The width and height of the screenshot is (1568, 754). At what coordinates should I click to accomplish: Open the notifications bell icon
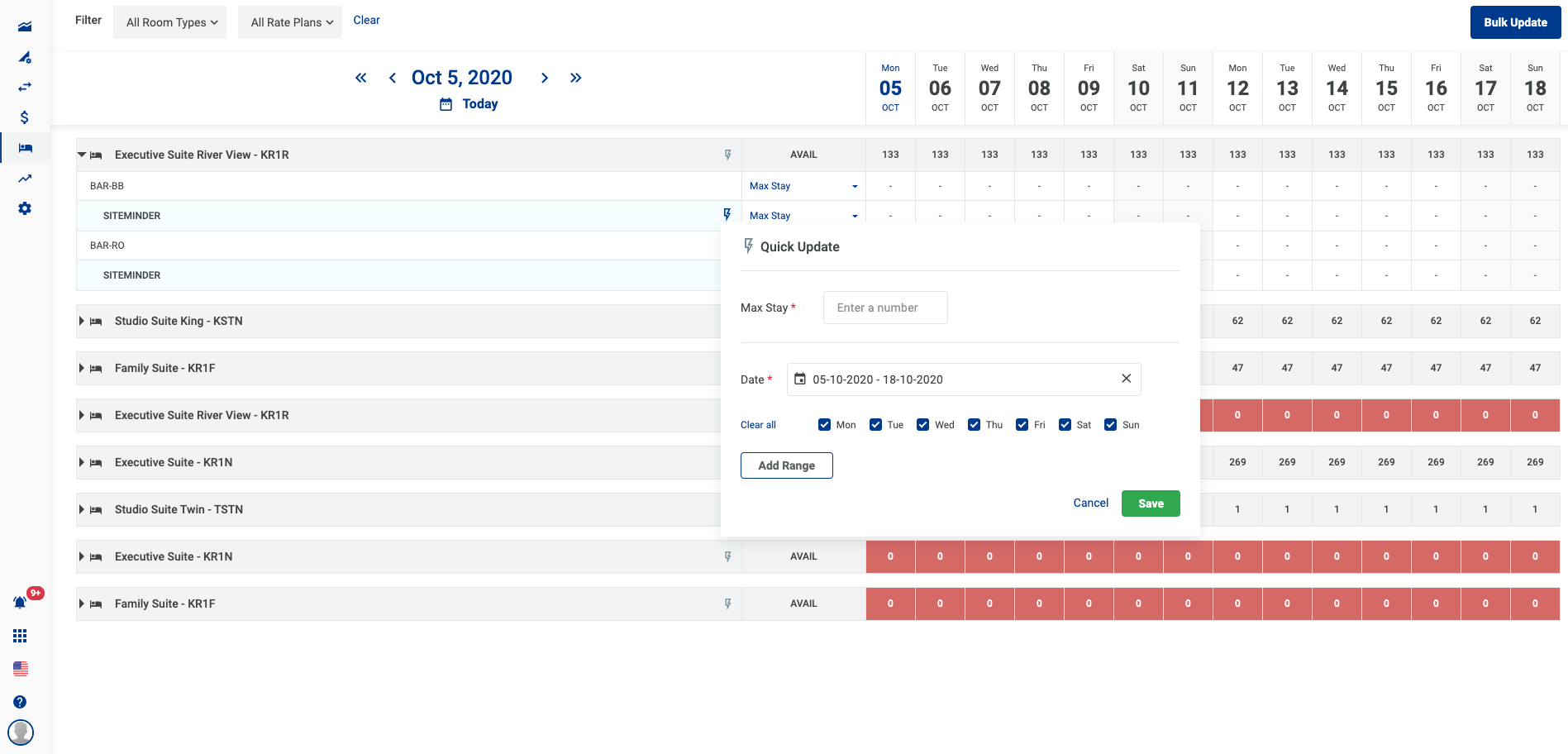click(20, 603)
